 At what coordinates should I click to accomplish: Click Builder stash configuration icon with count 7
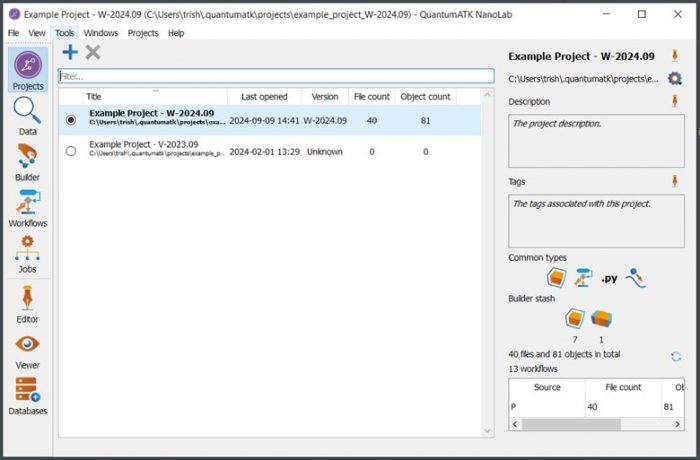(575, 318)
